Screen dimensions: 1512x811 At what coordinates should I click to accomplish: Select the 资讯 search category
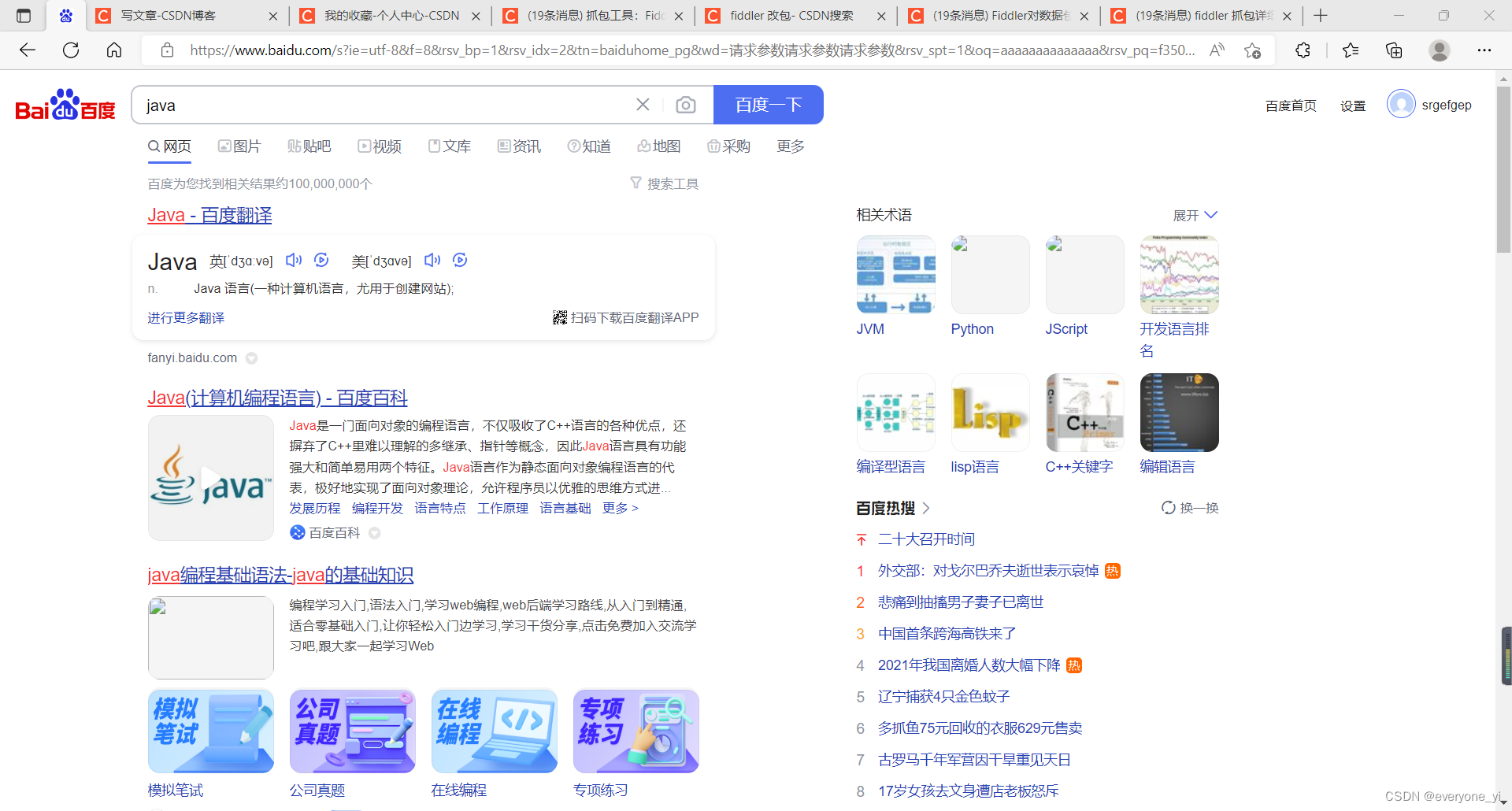point(520,146)
